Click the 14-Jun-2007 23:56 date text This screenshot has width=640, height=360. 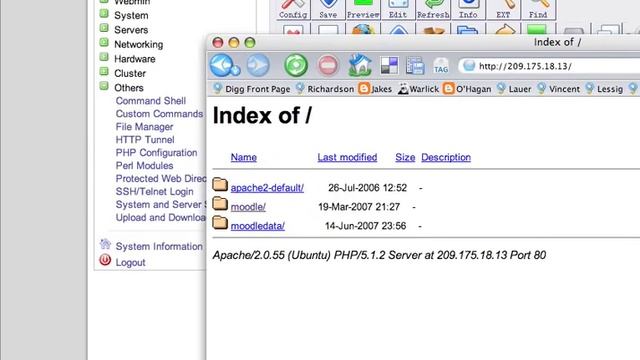click(x=365, y=226)
